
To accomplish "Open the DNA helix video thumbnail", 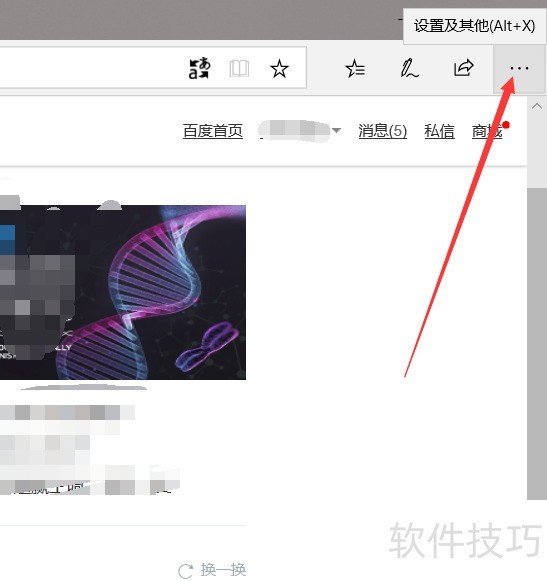I will tap(123, 292).
